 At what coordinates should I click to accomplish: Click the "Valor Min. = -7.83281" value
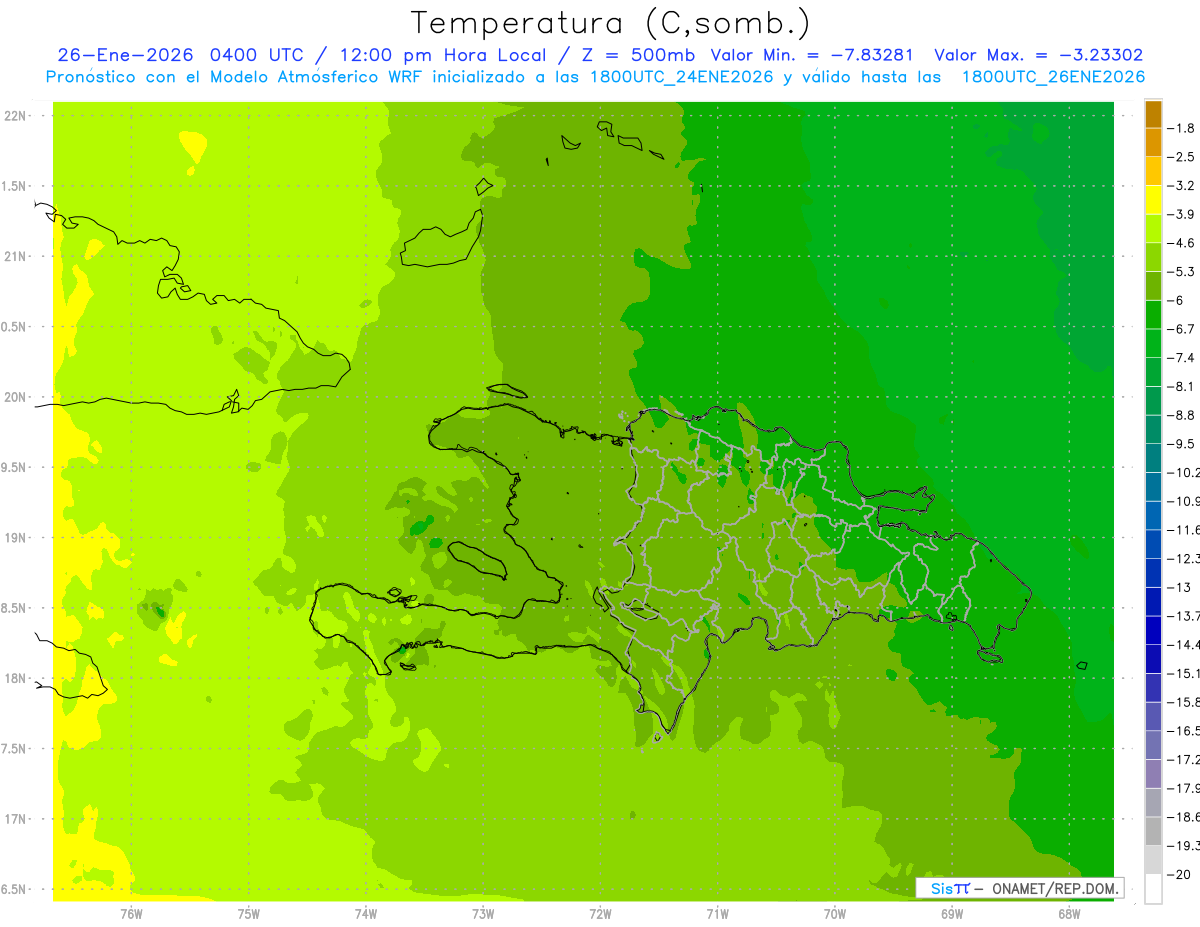click(x=813, y=55)
